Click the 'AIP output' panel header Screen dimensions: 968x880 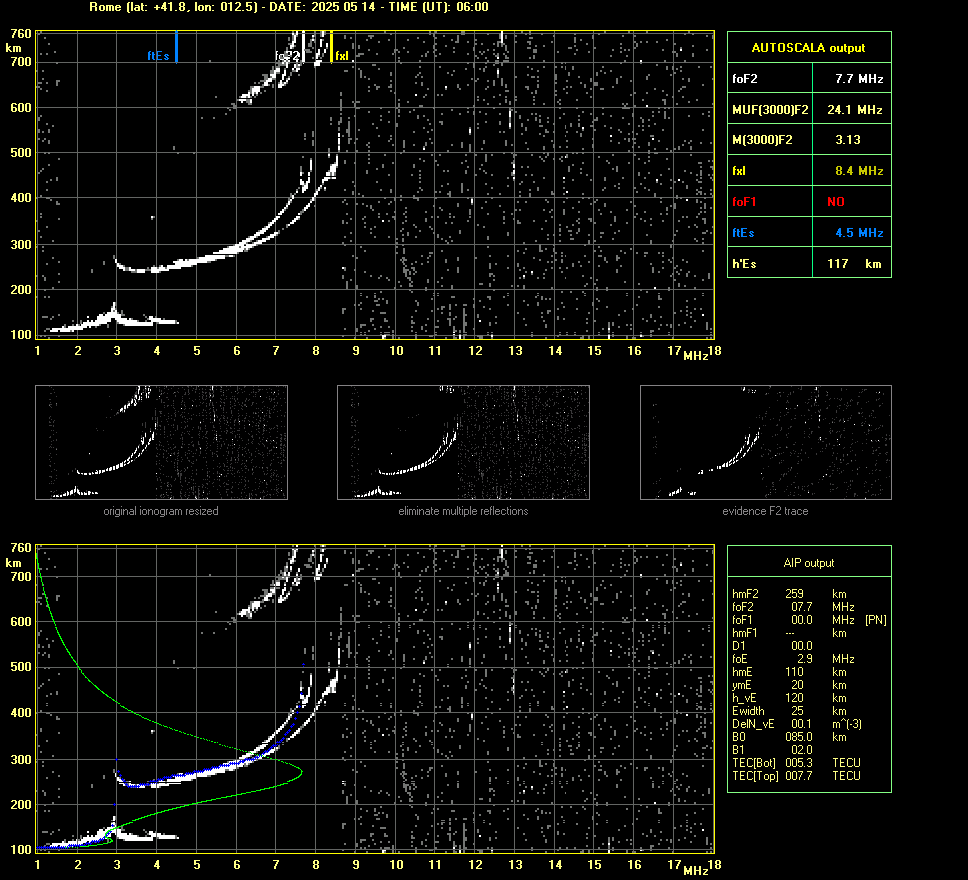pyautogui.click(x=809, y=563)
